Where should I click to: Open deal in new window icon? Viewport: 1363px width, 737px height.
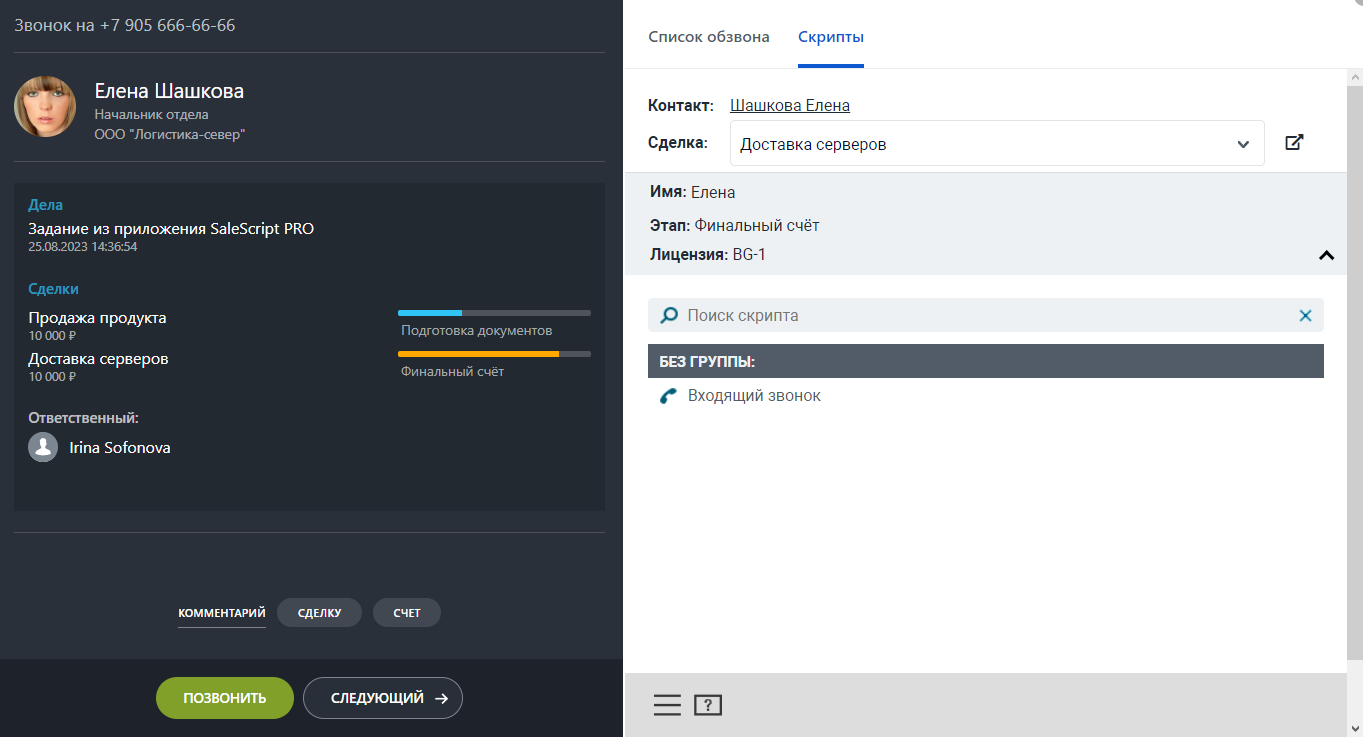1294,143
